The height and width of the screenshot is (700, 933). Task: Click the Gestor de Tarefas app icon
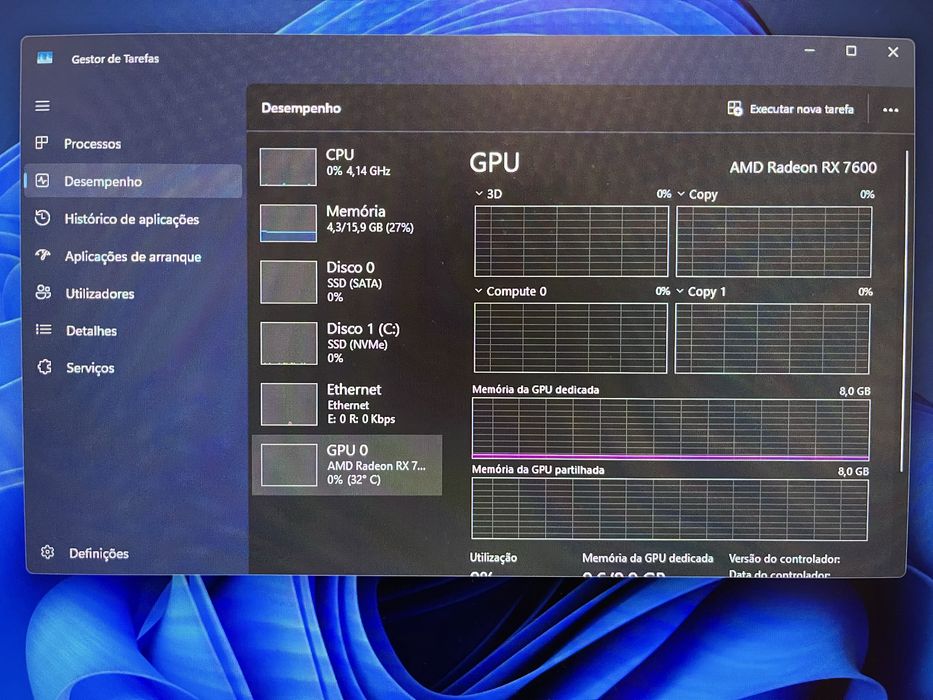click(x=45, y=58)
